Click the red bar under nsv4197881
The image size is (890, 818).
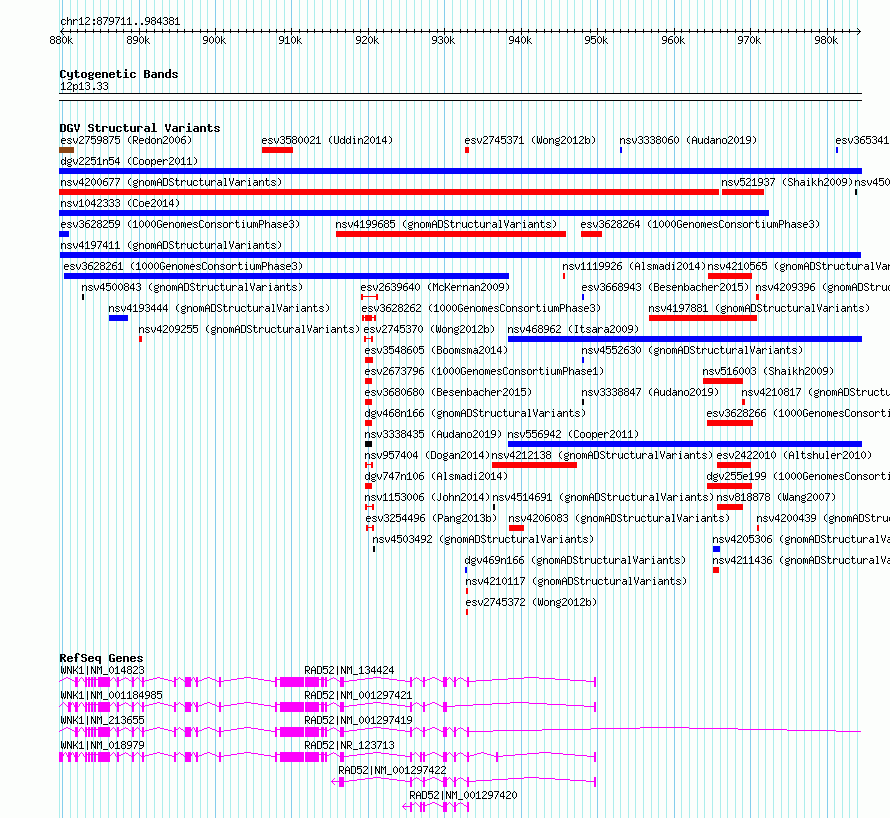[x=703, y=318]
